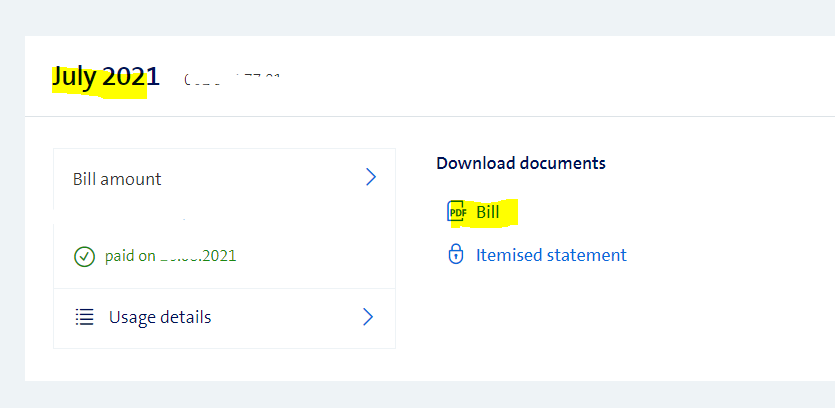
Task: Click the Download documents heading
Action: pos(521,162)
